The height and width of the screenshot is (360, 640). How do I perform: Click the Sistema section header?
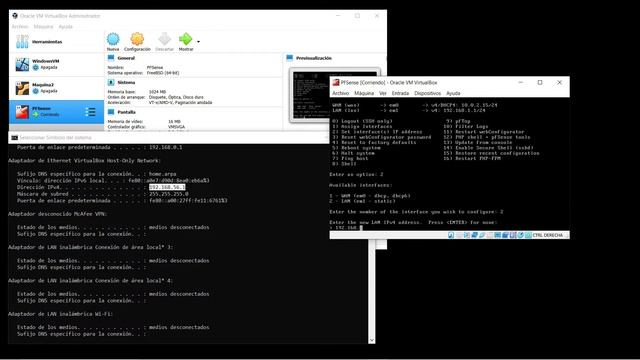tap(126, 82)
